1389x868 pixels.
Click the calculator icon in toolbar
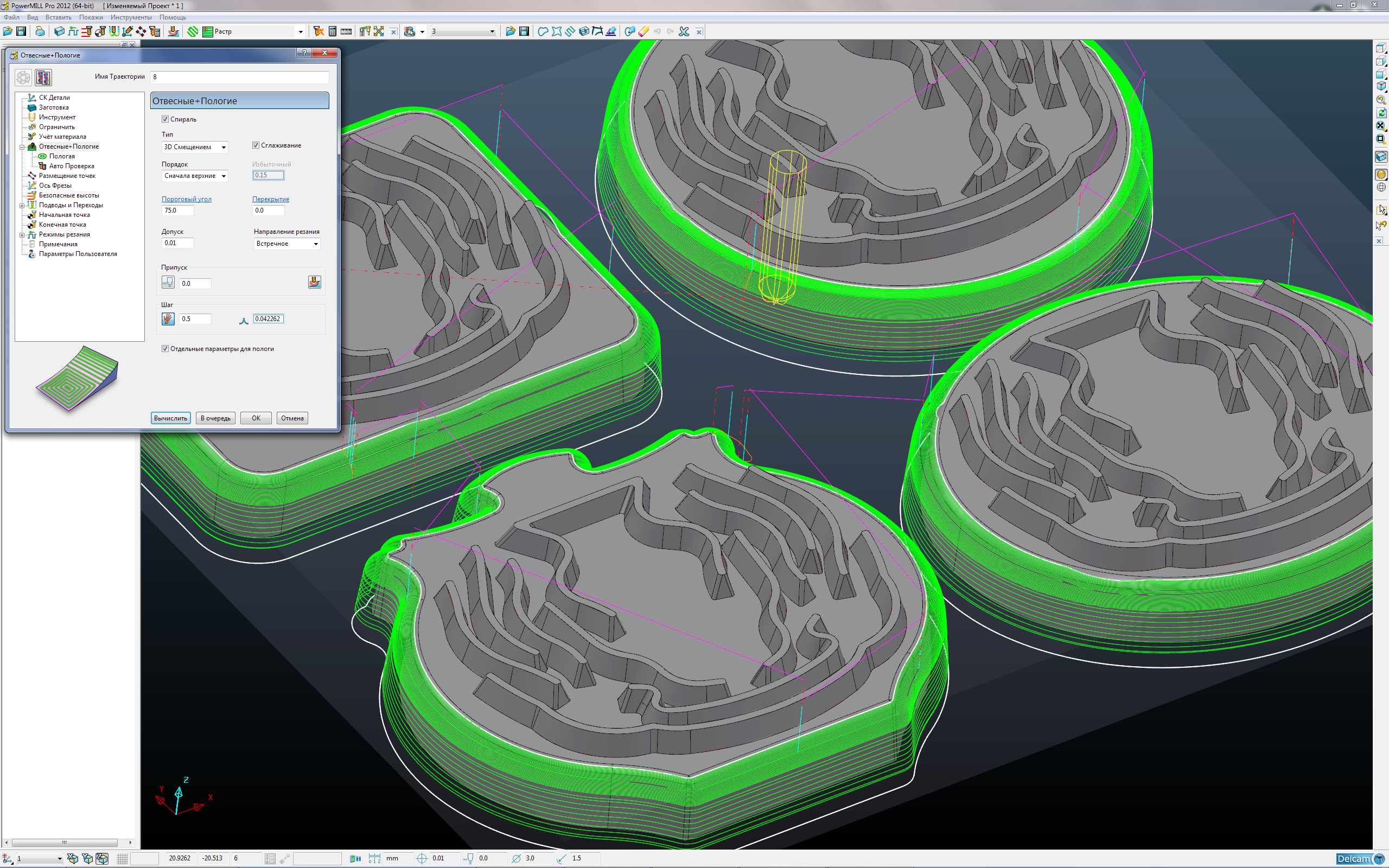tap(332, 31)
